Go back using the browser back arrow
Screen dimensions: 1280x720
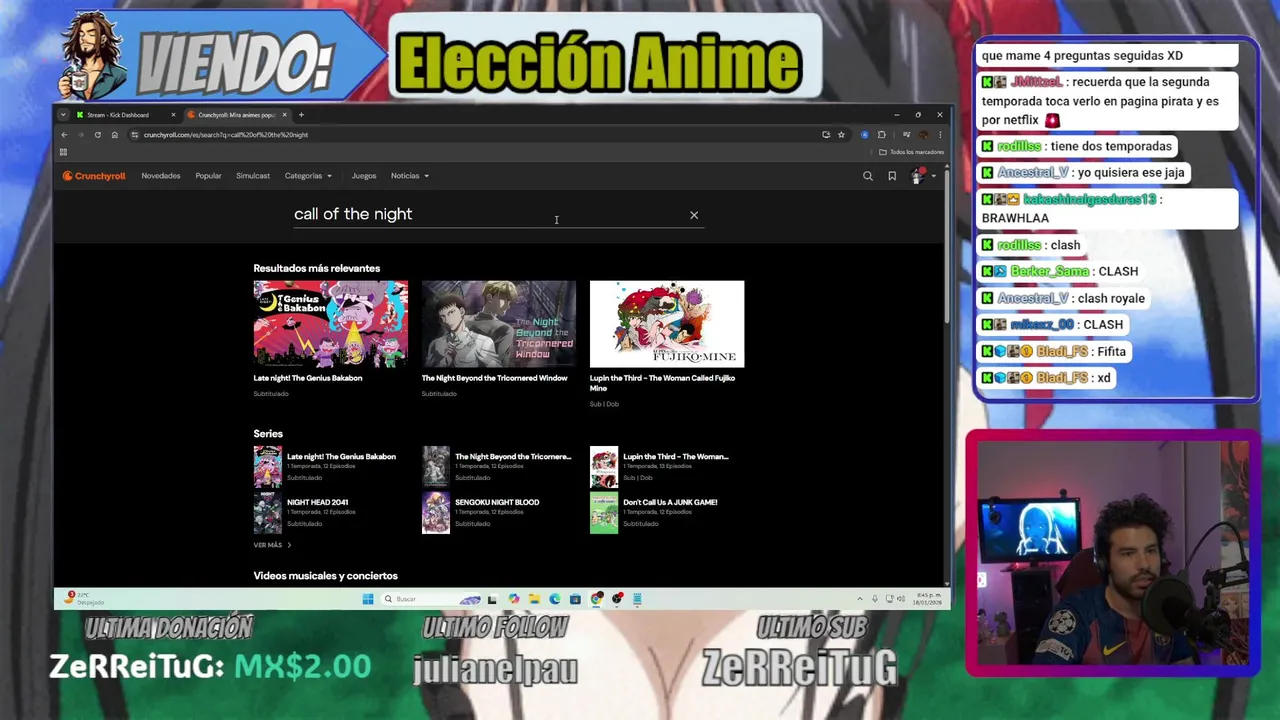(x=64, y=135)
